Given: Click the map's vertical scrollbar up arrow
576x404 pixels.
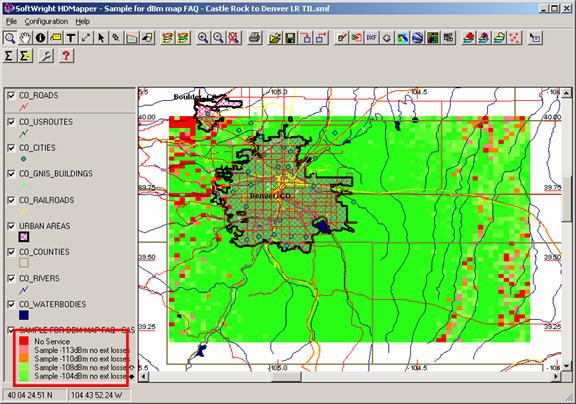Looking at the screenshot, I should [x=566, y=93].
